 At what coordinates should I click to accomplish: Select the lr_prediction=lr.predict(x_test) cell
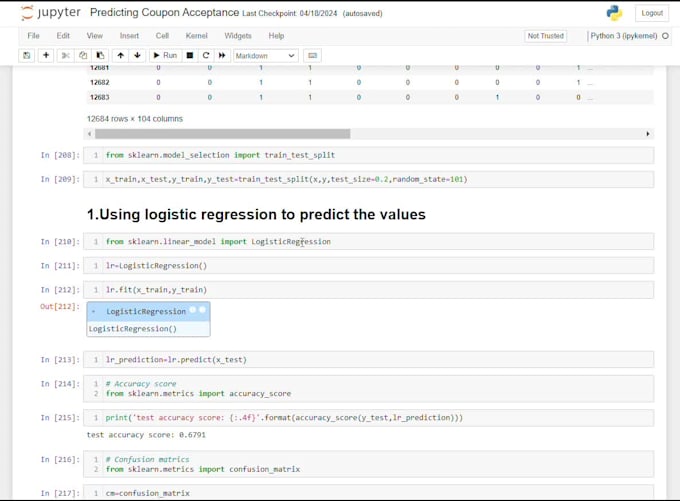[368, 360]
